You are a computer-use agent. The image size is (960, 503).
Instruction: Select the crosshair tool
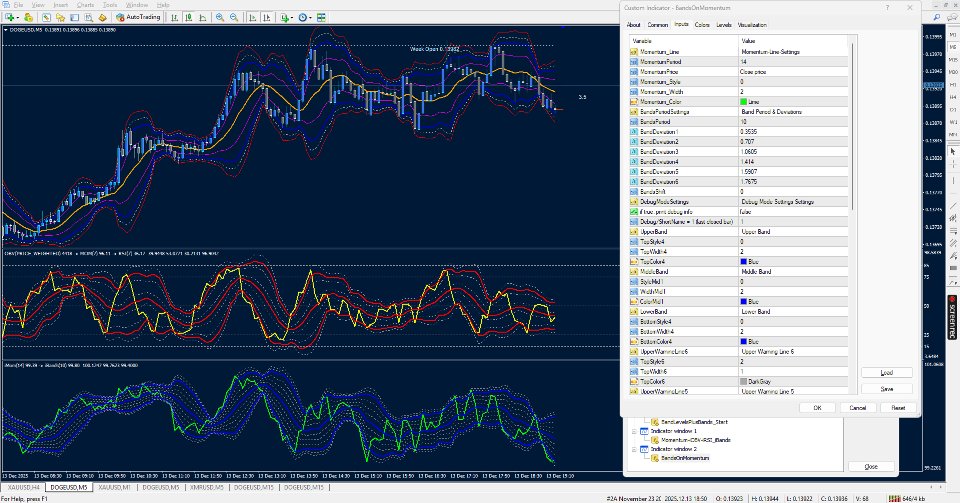click(x=953, y=165)
